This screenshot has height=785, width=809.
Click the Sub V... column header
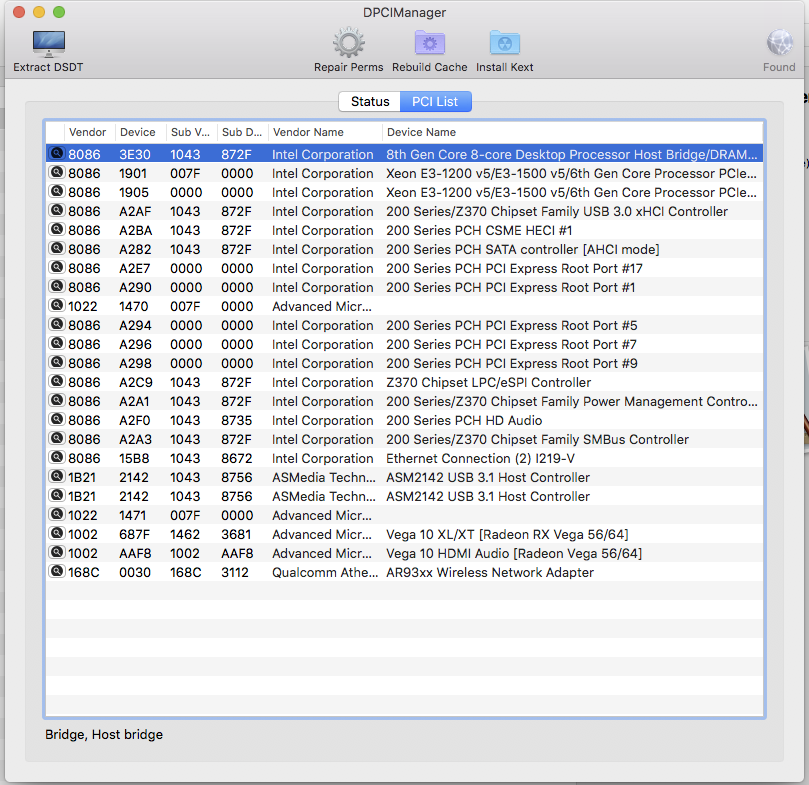tap(190, 132)
